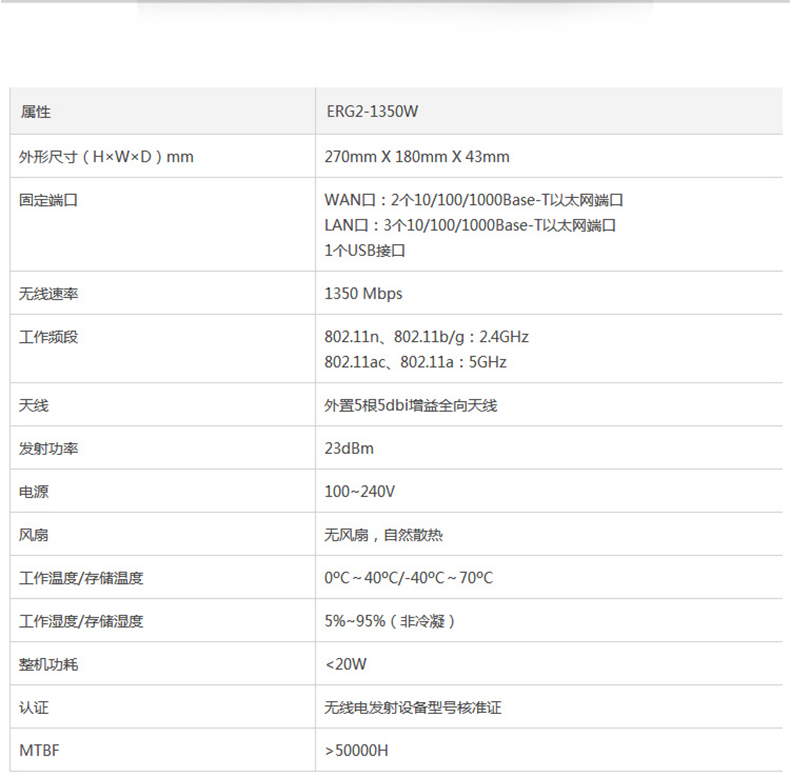Click the 23dBm transmit power value
Image resolution: width=790 pixels, height=777 pixels.
tap(349, 449)
